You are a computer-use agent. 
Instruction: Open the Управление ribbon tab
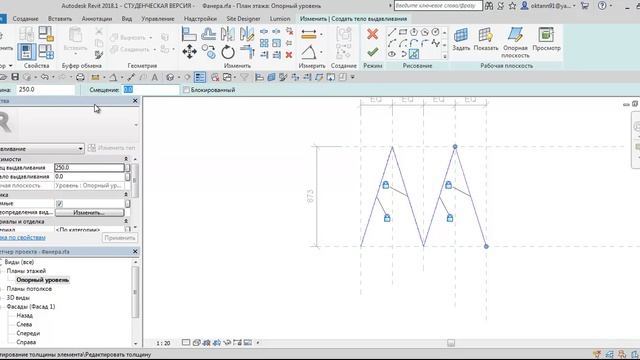[158, 19]
